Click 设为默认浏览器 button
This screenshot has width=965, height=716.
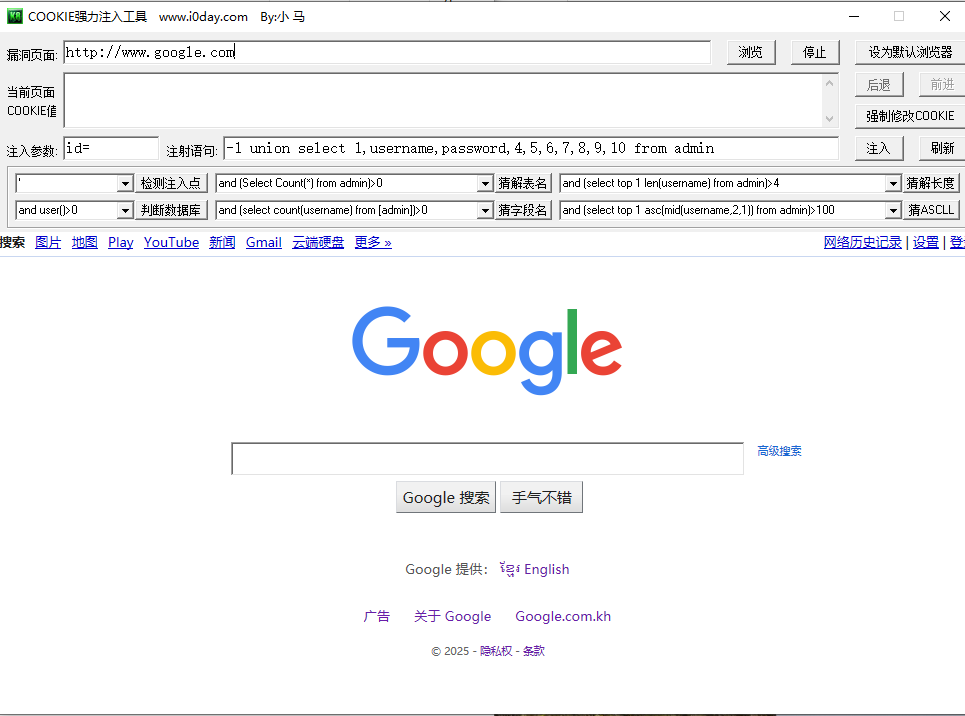[910, 52]
